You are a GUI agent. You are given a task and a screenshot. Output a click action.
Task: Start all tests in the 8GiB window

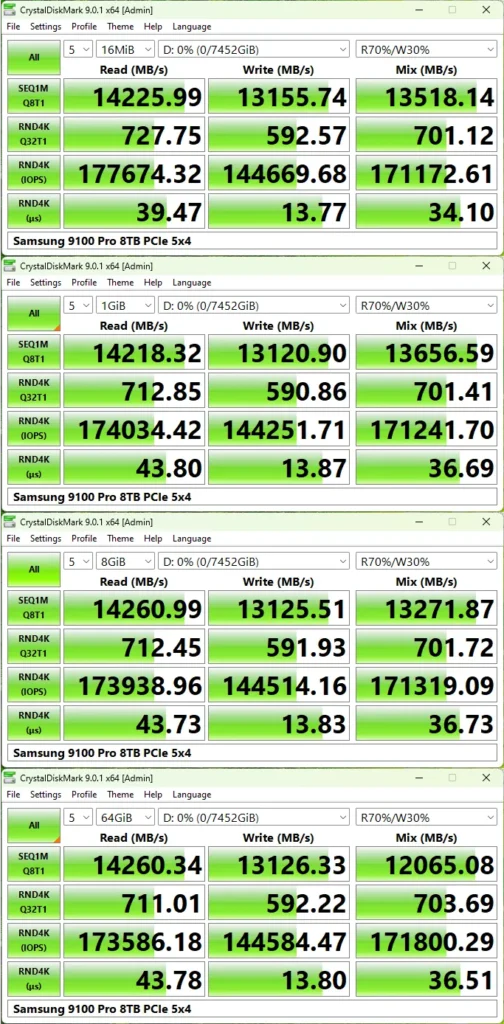[x=34, y=569]
